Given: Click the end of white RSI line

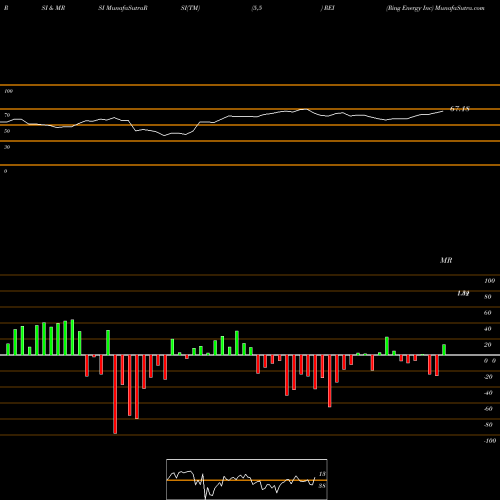Looking at the screenshot, I should click(x=443, y=111).
